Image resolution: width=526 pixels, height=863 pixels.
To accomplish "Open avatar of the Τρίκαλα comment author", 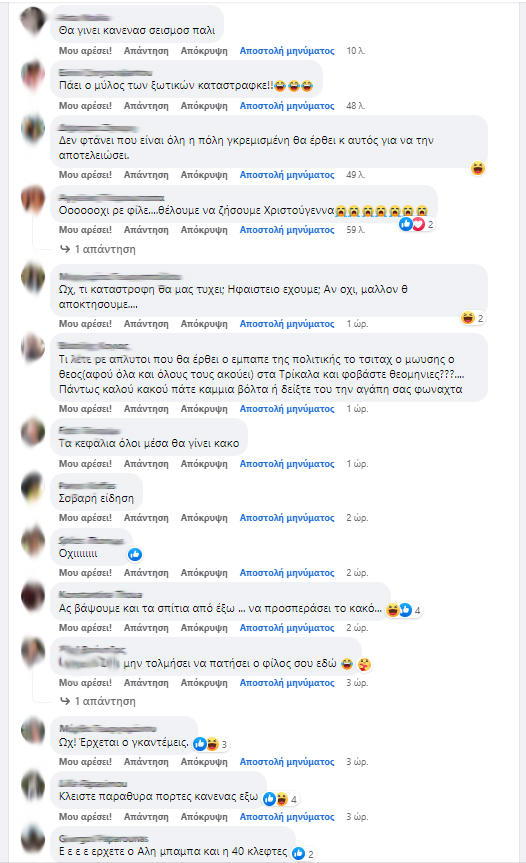I will pyautogui.click(x=33, y=347).
